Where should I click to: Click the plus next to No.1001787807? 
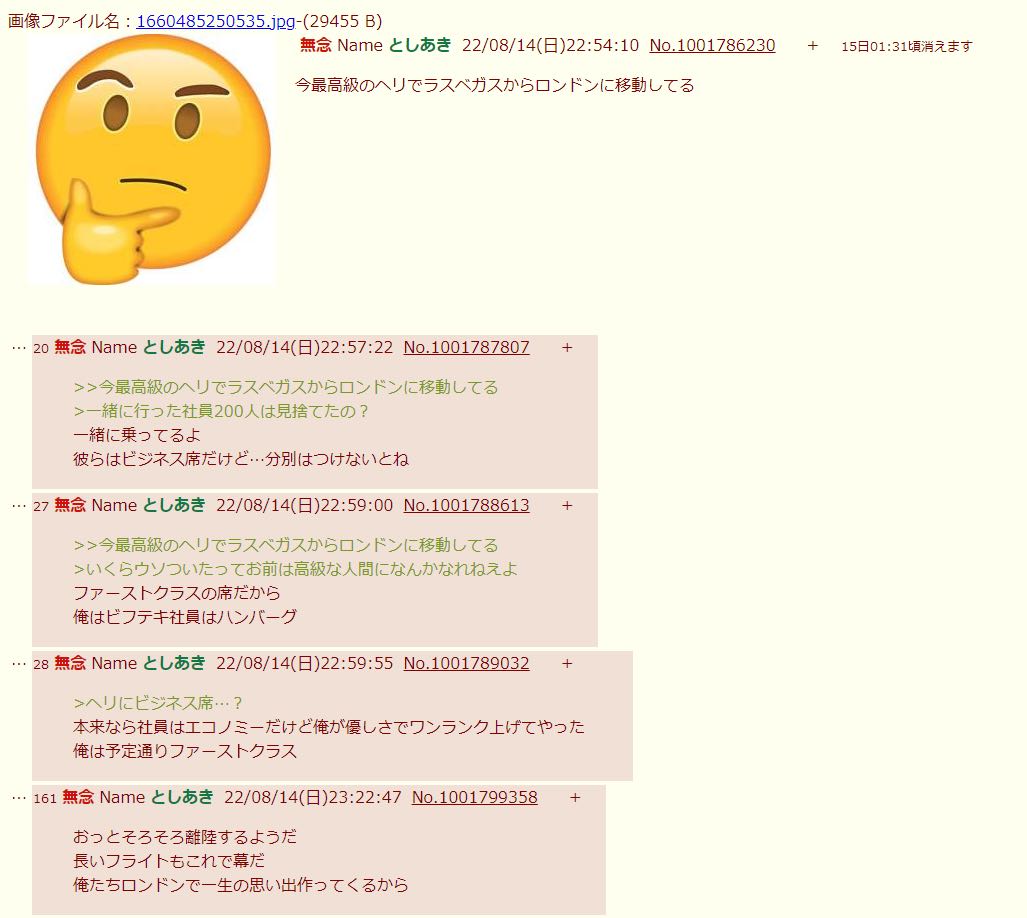(567, 348)
